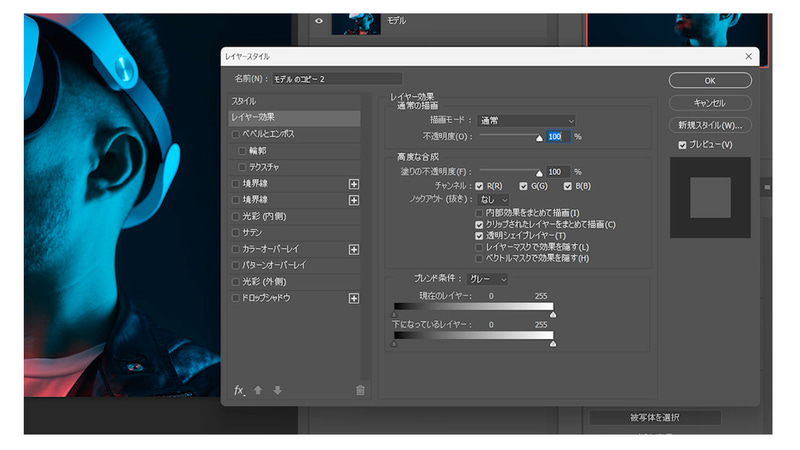The width and height of the screenshot is (800, 450).
Task: Click the モデル layer thumbnail
Action: click(x=356, y=23)
